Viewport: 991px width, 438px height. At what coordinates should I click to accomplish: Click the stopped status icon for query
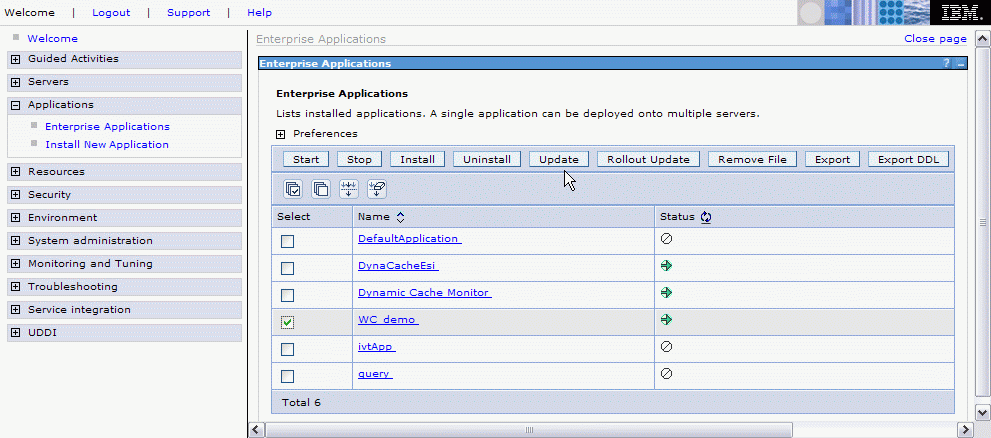[x=666, y=374]
